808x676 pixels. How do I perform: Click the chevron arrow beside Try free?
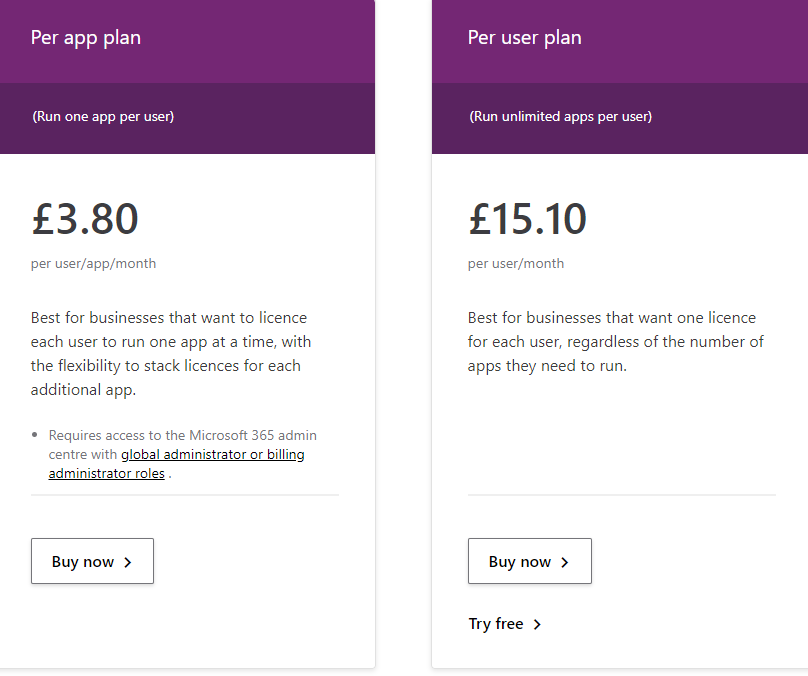pyautogui.click(x=537, y=624)
